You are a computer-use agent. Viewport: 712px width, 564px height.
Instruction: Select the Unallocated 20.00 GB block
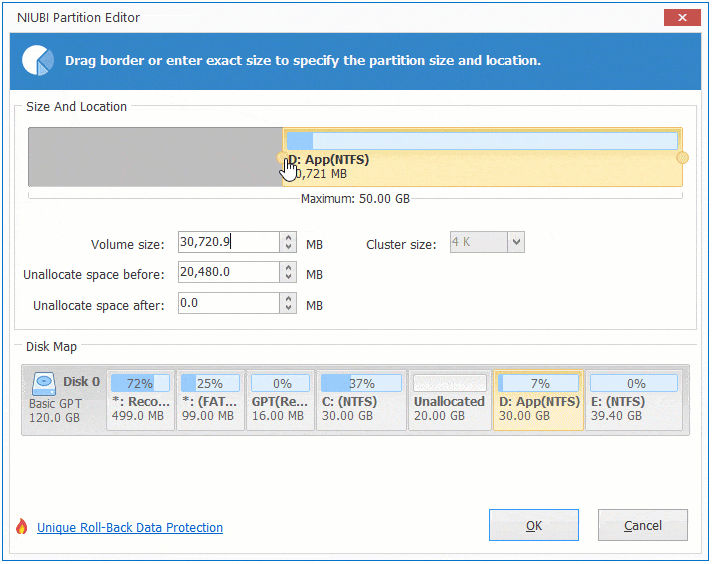(x=449, y=400)
